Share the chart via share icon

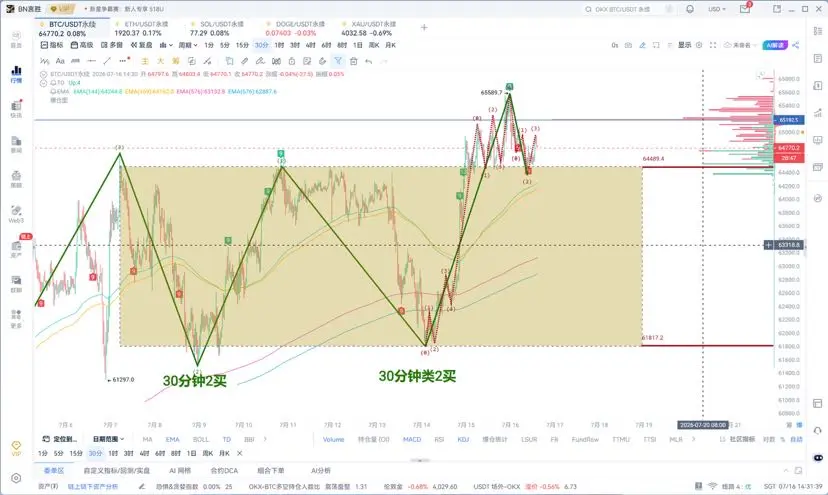click(x=795, y=45)
